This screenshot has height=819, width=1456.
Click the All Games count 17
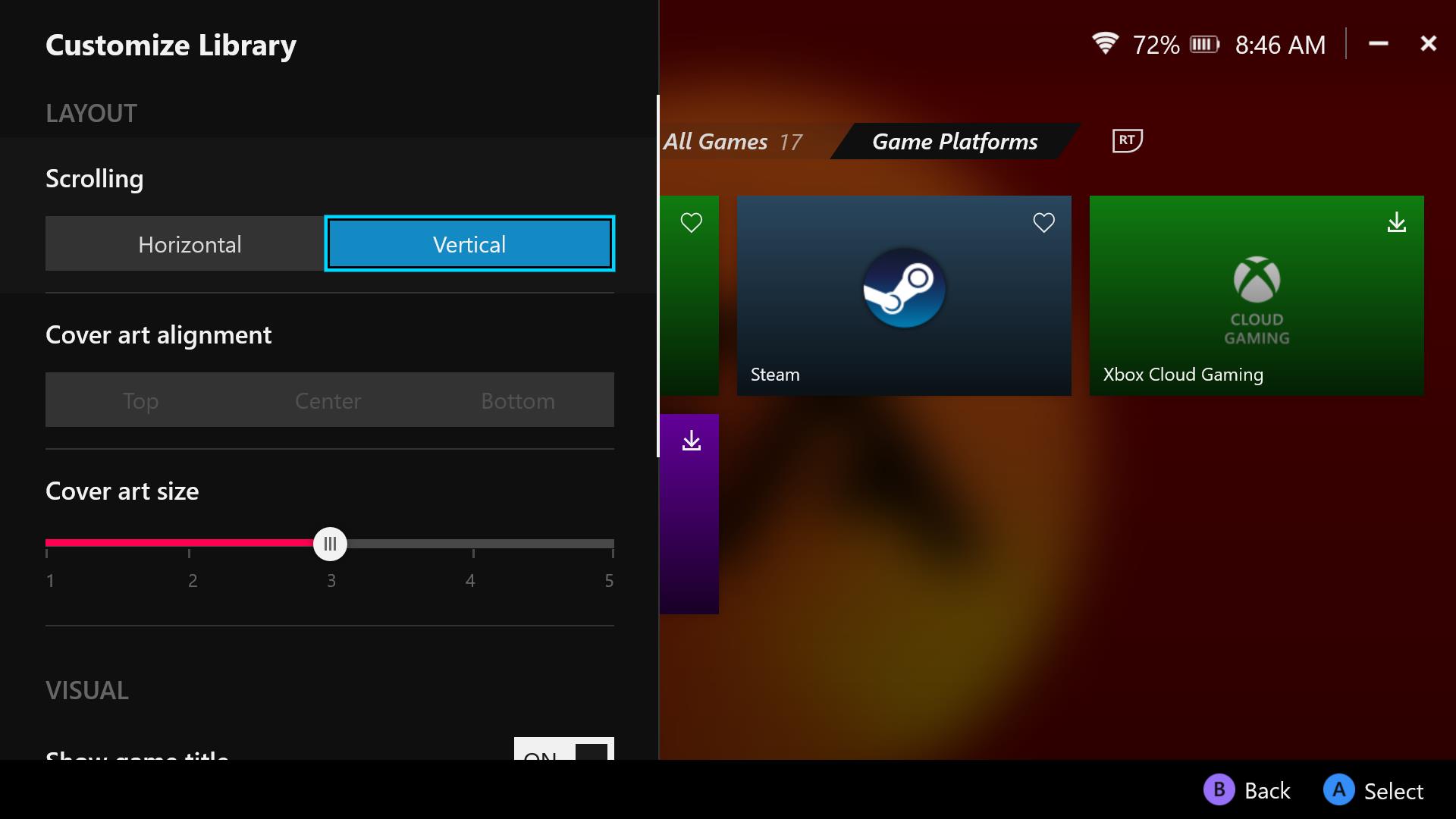[x=790, y=143]
